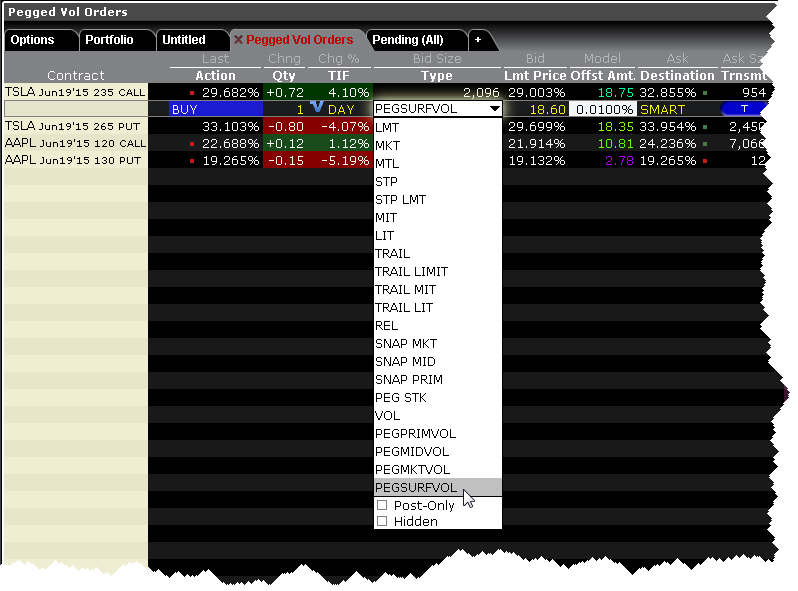Close the Pegged Vol Orders tab with red X
Image resolution: width=798 pixels, height=591 pixels.
(x=238, y=40)
